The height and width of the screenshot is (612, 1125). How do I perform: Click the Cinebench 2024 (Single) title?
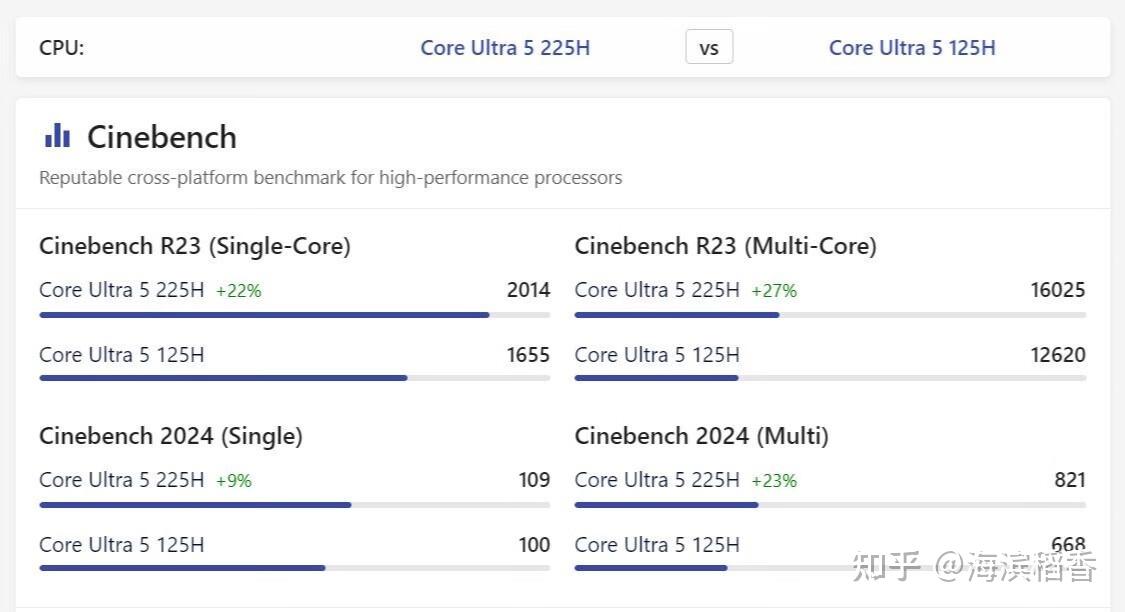pyautogui.click(x=171, y=436)
